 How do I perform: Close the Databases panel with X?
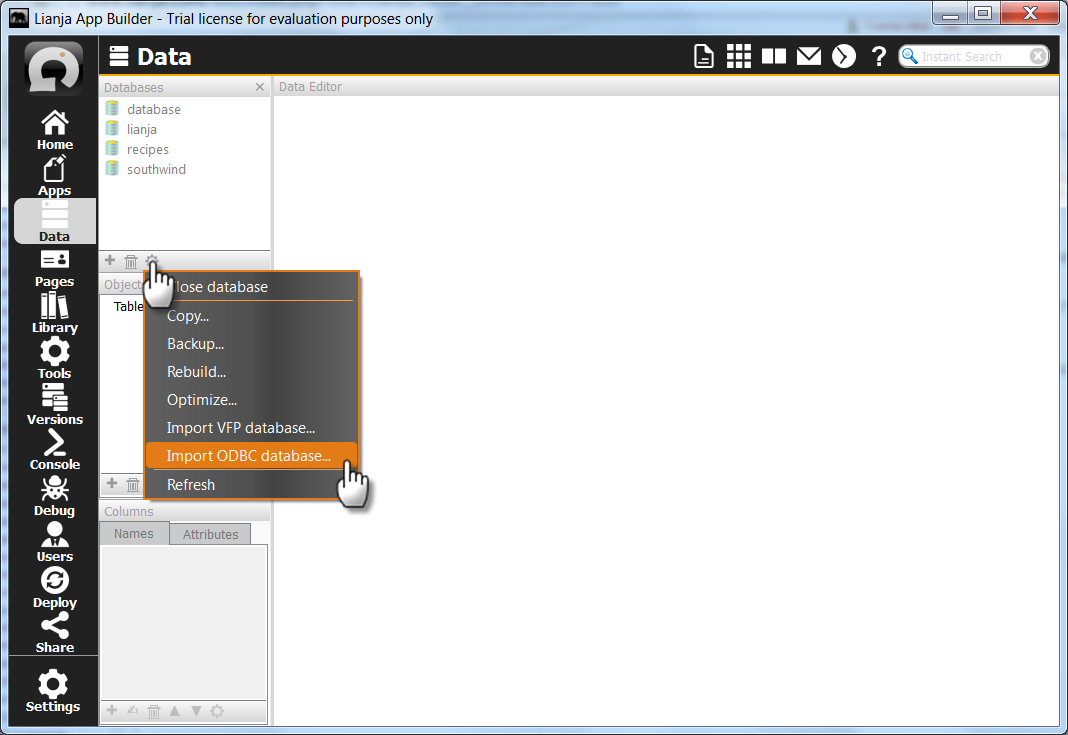point(260,88)
